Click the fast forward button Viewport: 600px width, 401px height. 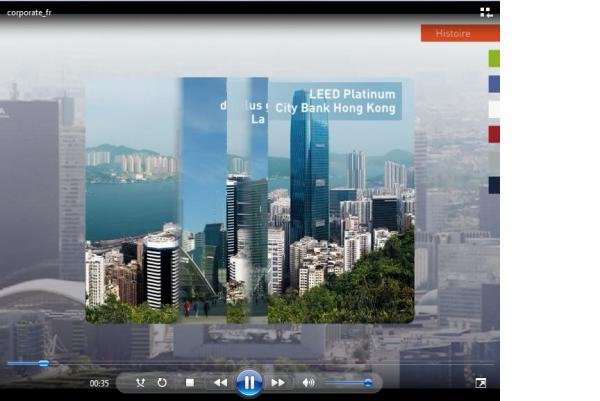278,382
